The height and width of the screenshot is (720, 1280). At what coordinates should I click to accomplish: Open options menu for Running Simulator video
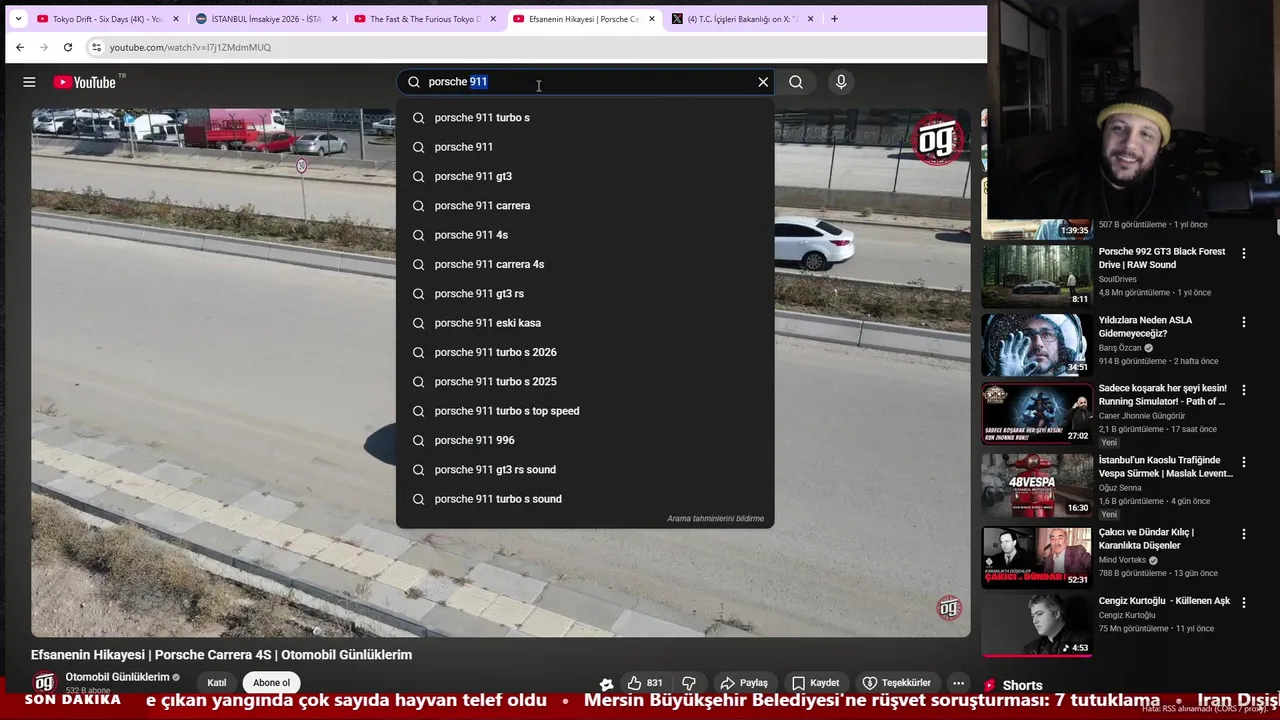pos(1244,390)
